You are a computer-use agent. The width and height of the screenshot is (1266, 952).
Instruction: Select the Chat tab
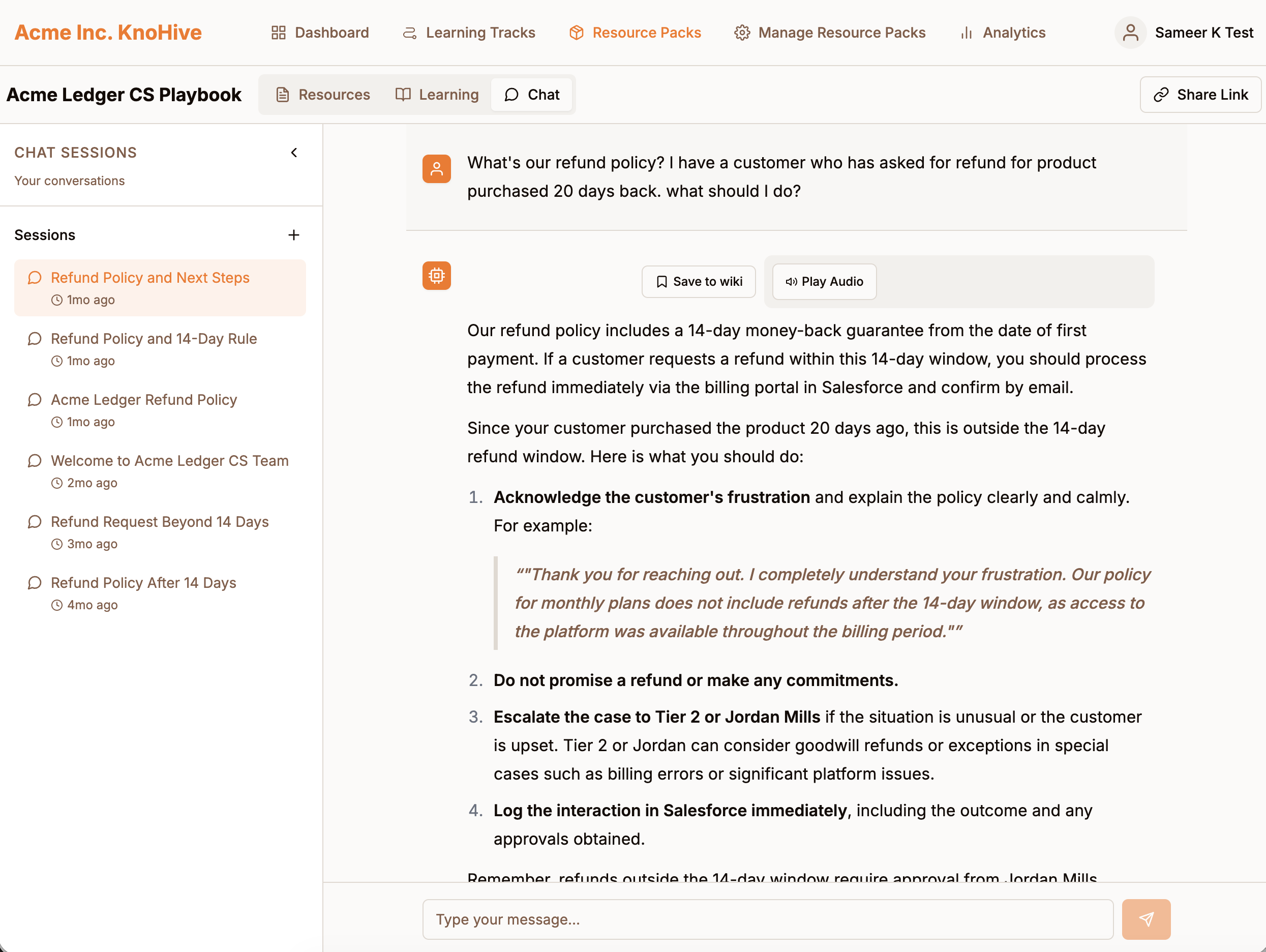tap(532, 95)
